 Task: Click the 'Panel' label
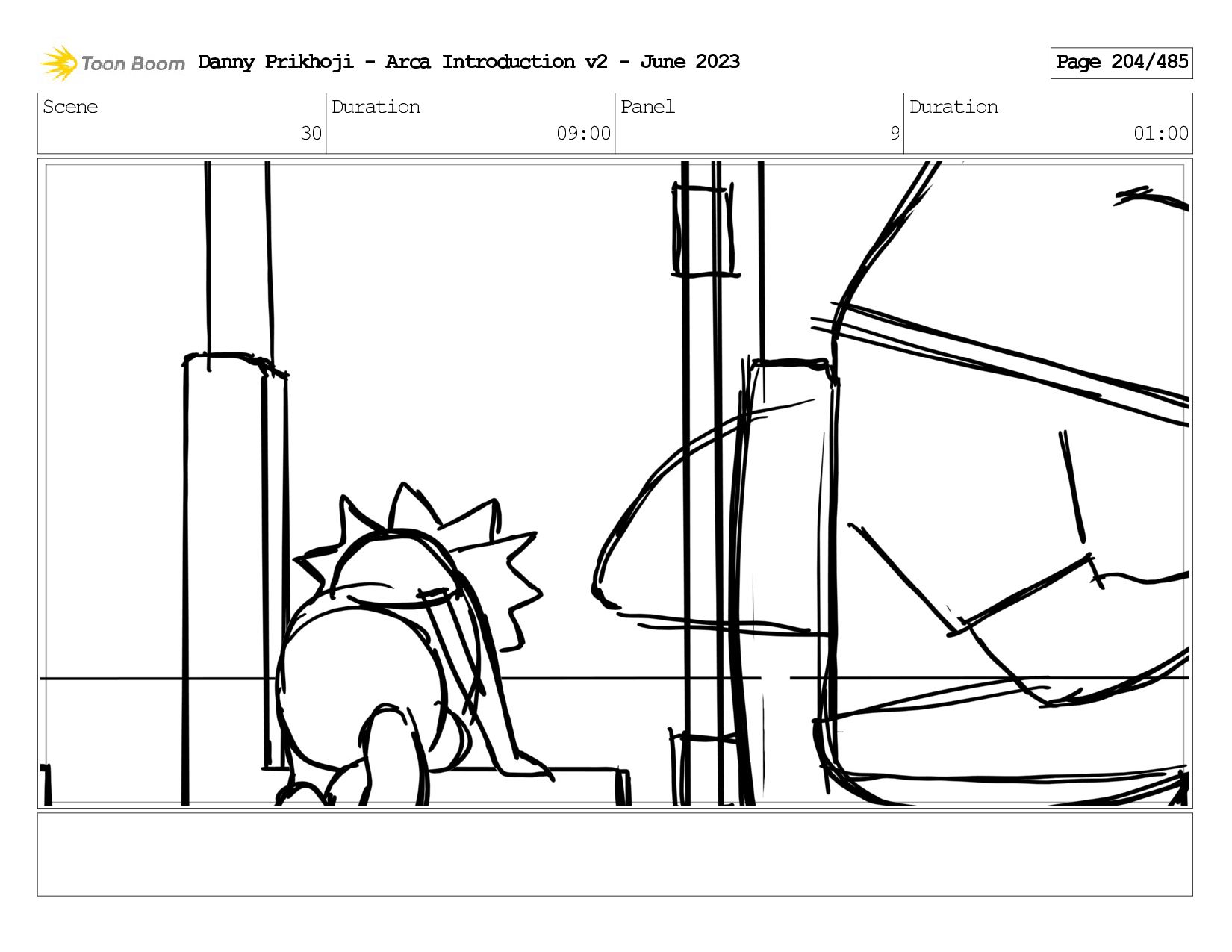click(647, 107)
